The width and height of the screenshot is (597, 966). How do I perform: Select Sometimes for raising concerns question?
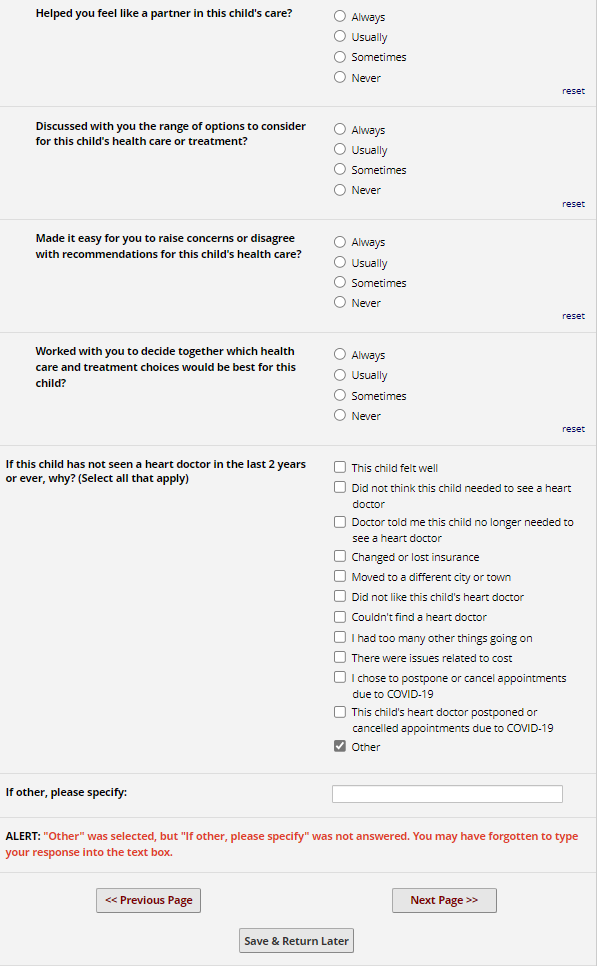pos(339,283)
